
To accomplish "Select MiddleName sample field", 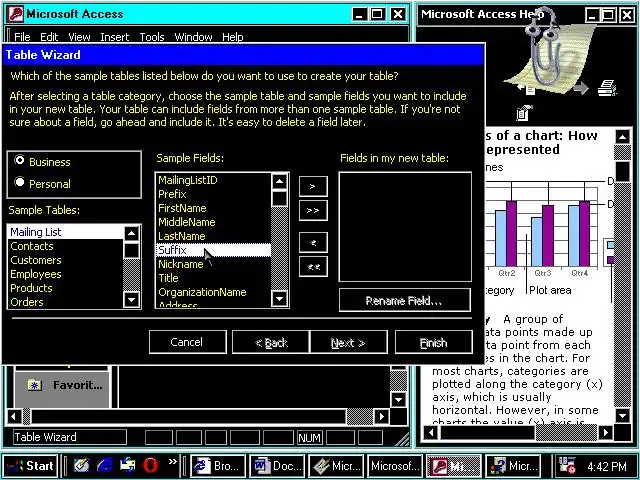I will tap(213, 222).
